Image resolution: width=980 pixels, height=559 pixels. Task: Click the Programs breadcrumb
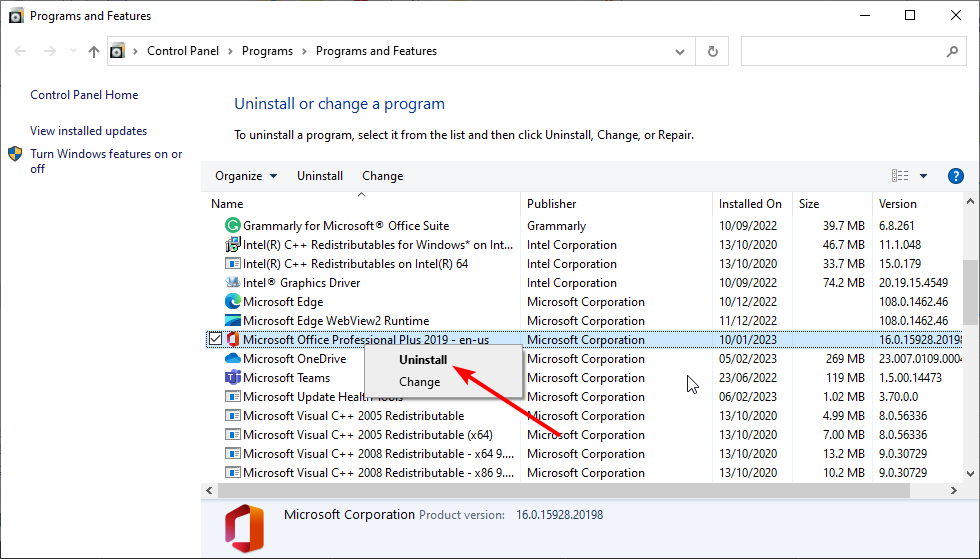[268, 51]
